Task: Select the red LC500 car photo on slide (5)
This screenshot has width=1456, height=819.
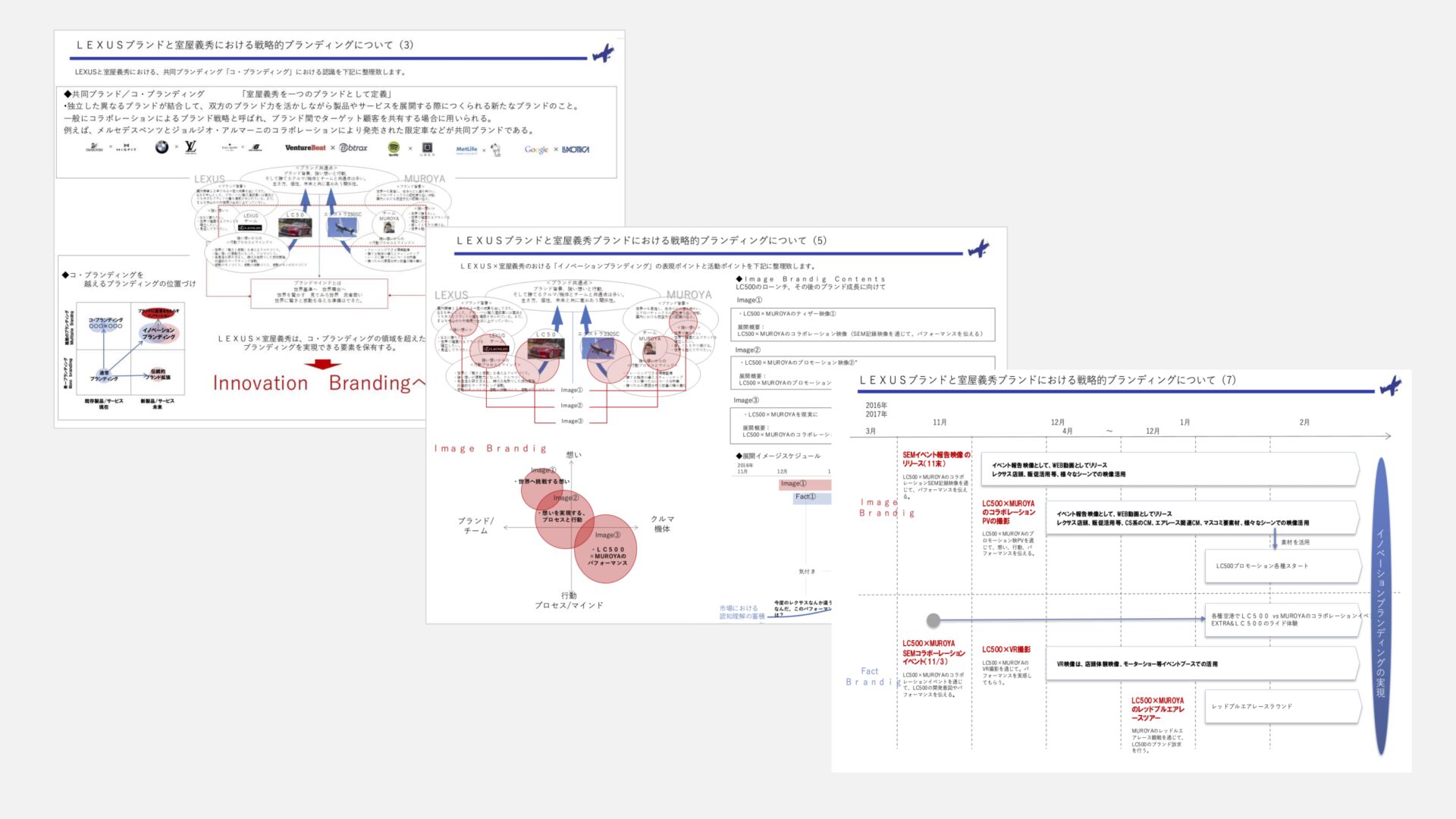Action: pyautogui.click(x=546, y=349)
